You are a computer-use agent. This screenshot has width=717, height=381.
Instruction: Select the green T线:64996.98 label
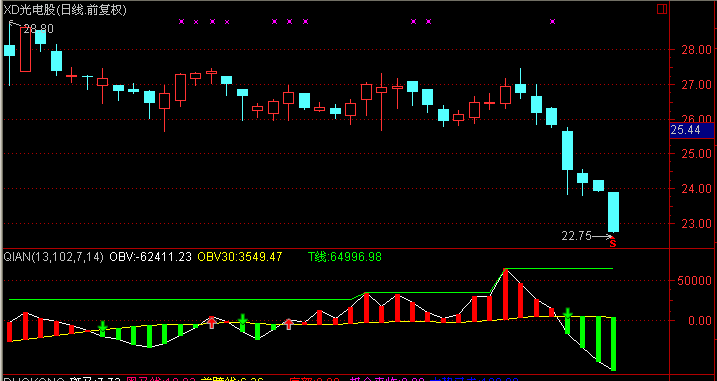point(344,257)
